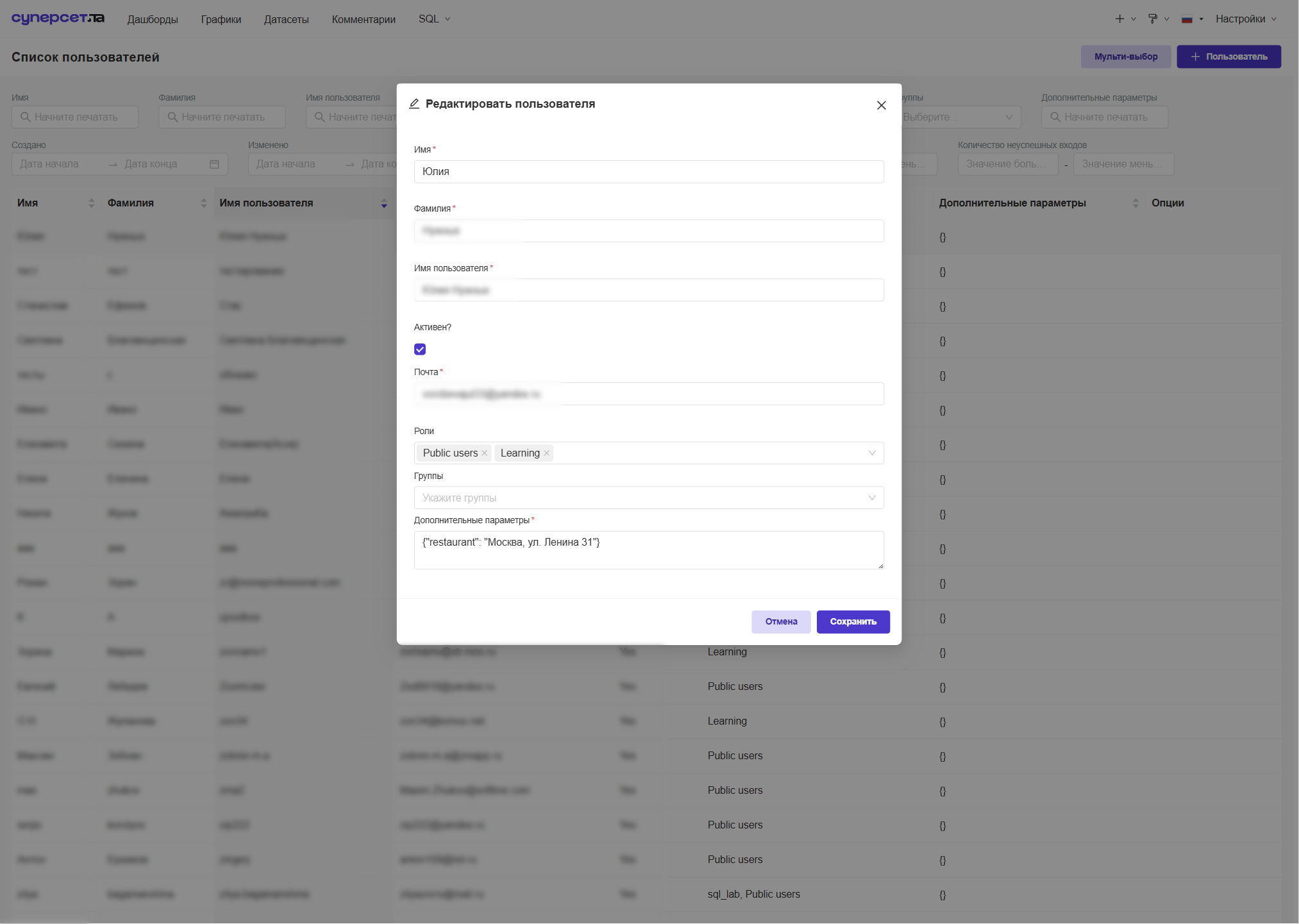Sort by Имя пользователя column arrow

[x=384, y=203]
